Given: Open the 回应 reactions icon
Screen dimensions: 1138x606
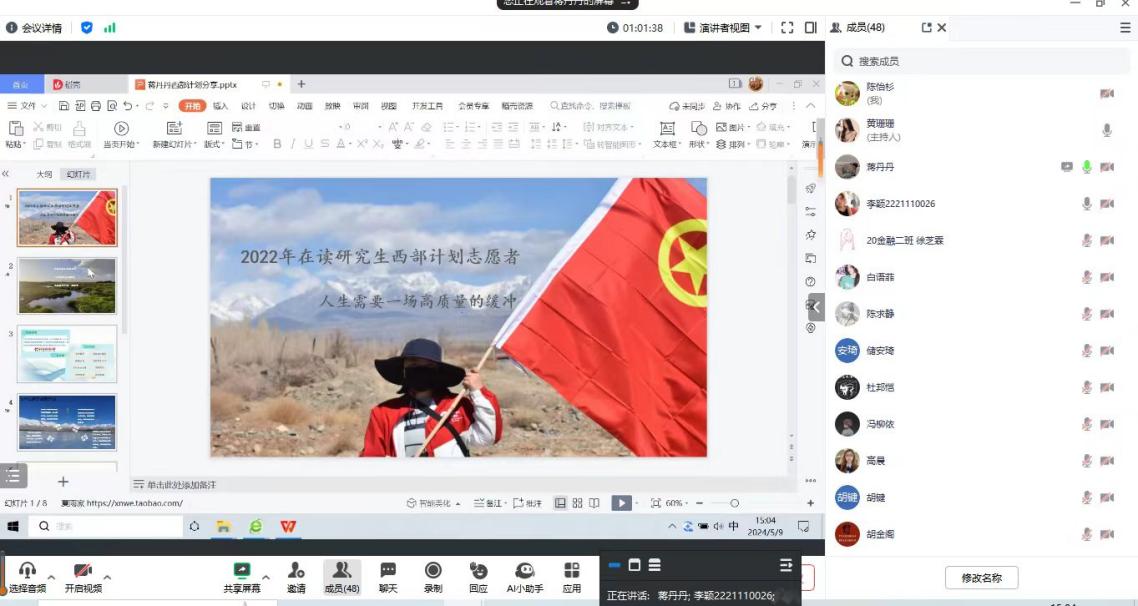Looking at the screenshot, I should click(x=478, y=572).
